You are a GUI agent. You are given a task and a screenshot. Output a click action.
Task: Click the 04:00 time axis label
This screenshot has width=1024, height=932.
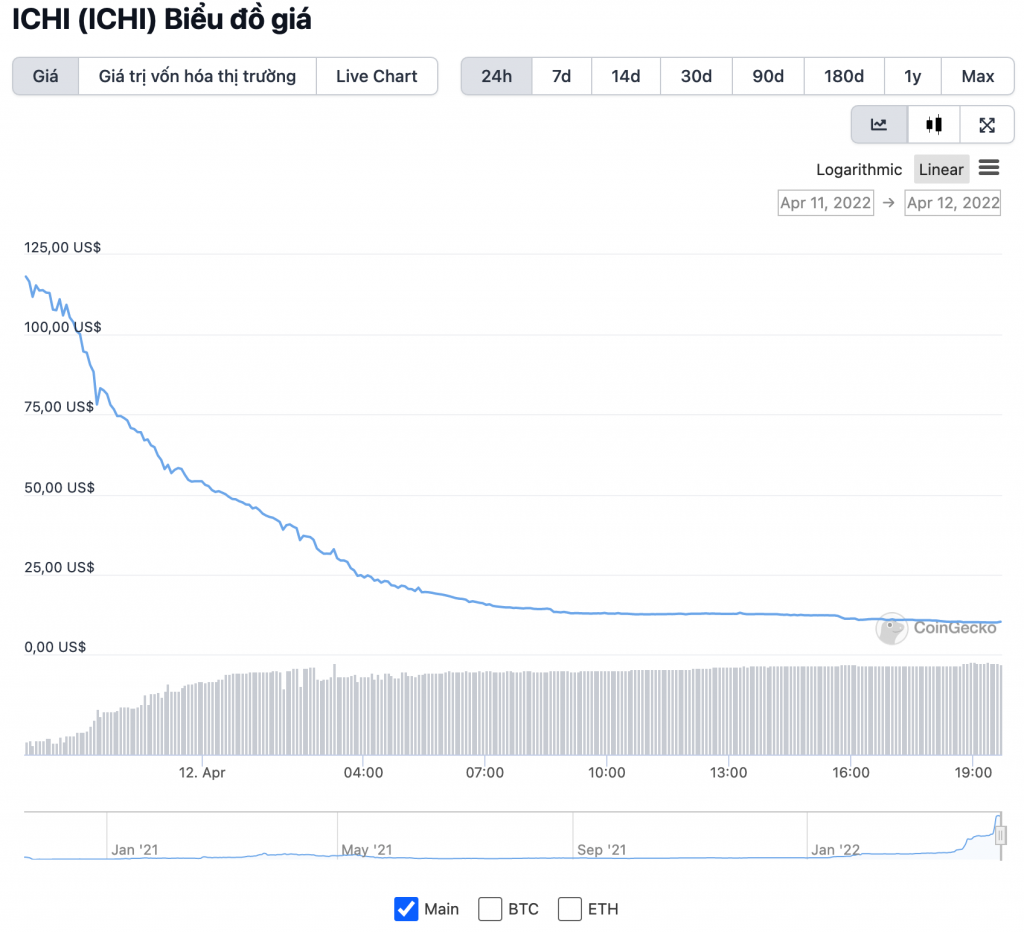tap(363, 773)
